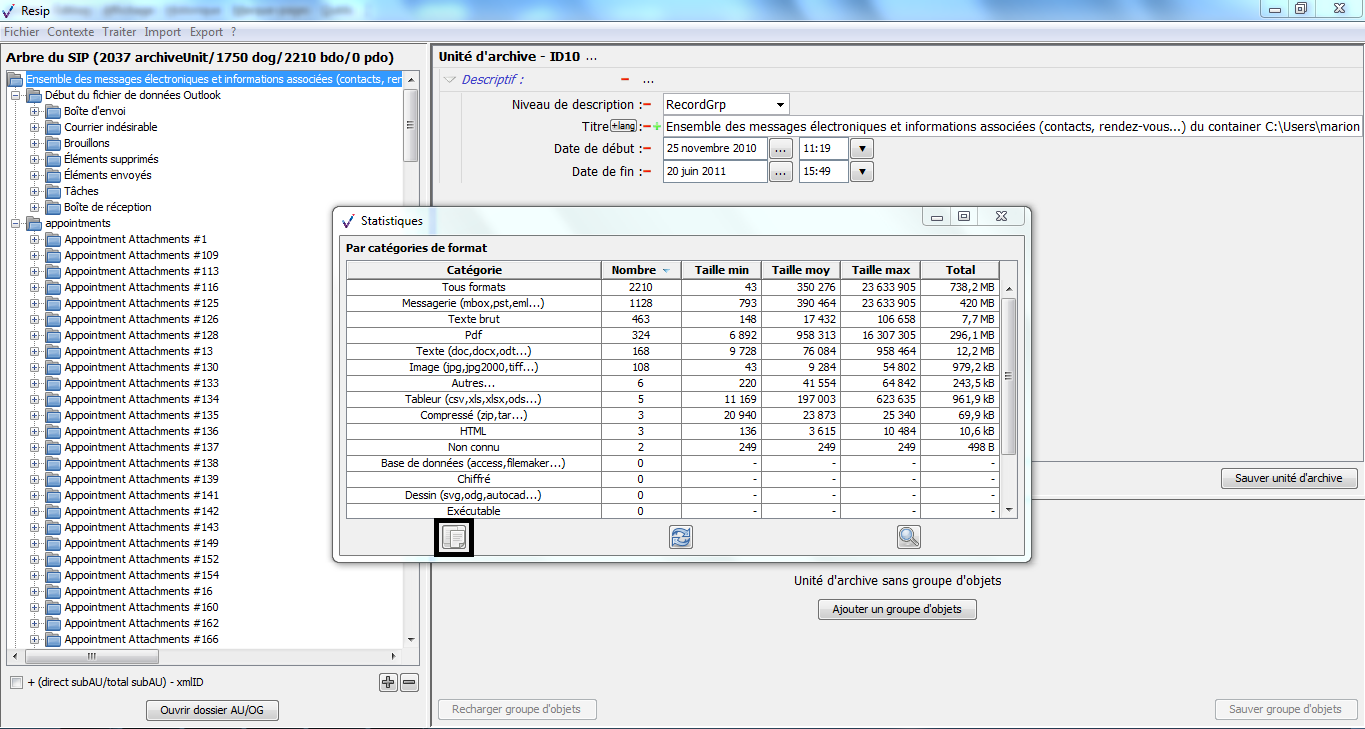Sort table by the Taille max column

pyautogui.click(x=880, y=270)
